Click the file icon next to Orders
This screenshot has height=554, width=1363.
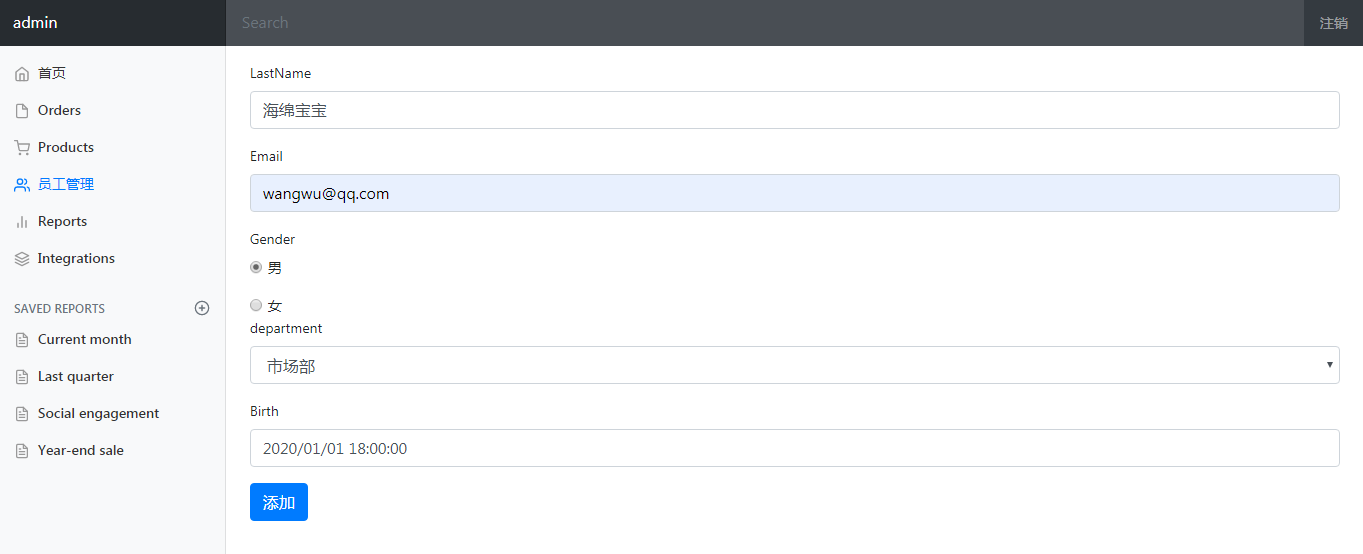22,111
